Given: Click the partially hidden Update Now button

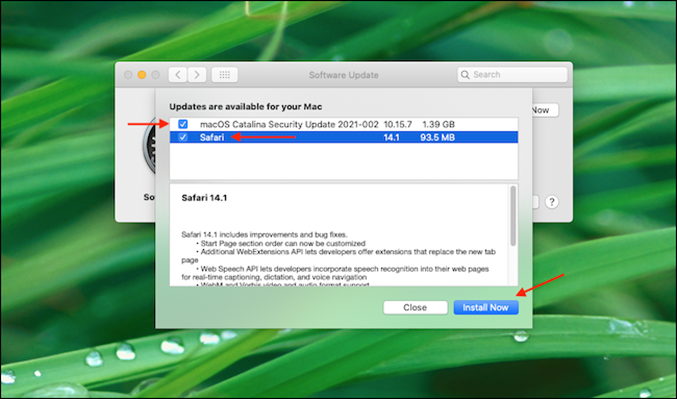Looking at the screenshot, I should click(545, 110).
